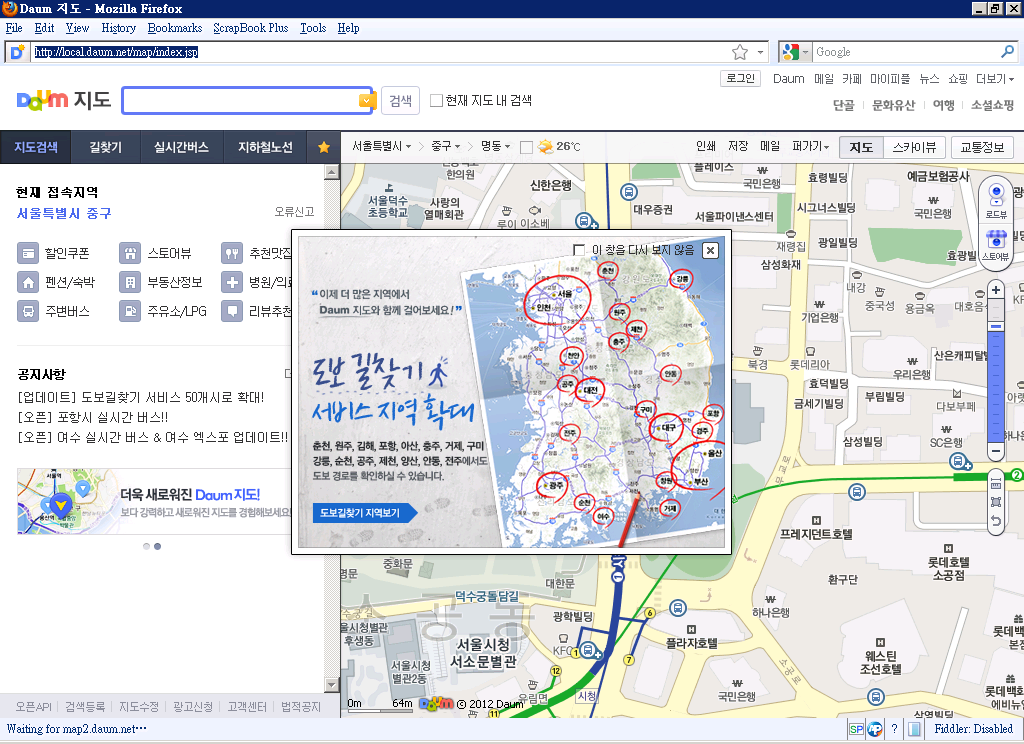
Task: Open the 더보기 more services dropdown
Action: tap(995, 79)
